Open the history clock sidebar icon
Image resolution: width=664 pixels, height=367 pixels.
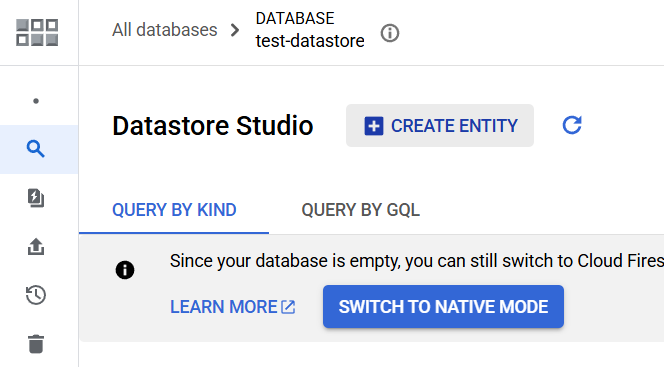[36, 295]
